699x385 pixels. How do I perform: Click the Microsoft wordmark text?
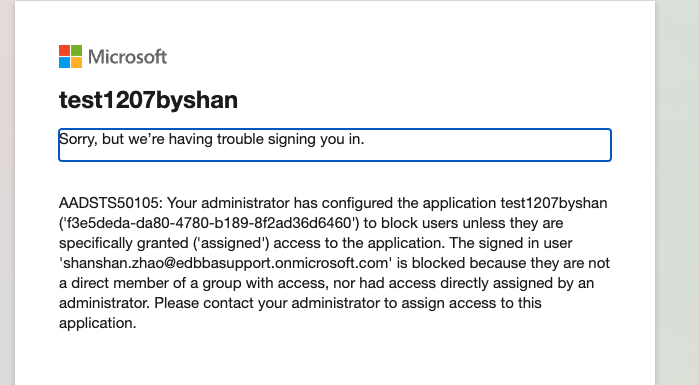(x=127, y=57)
